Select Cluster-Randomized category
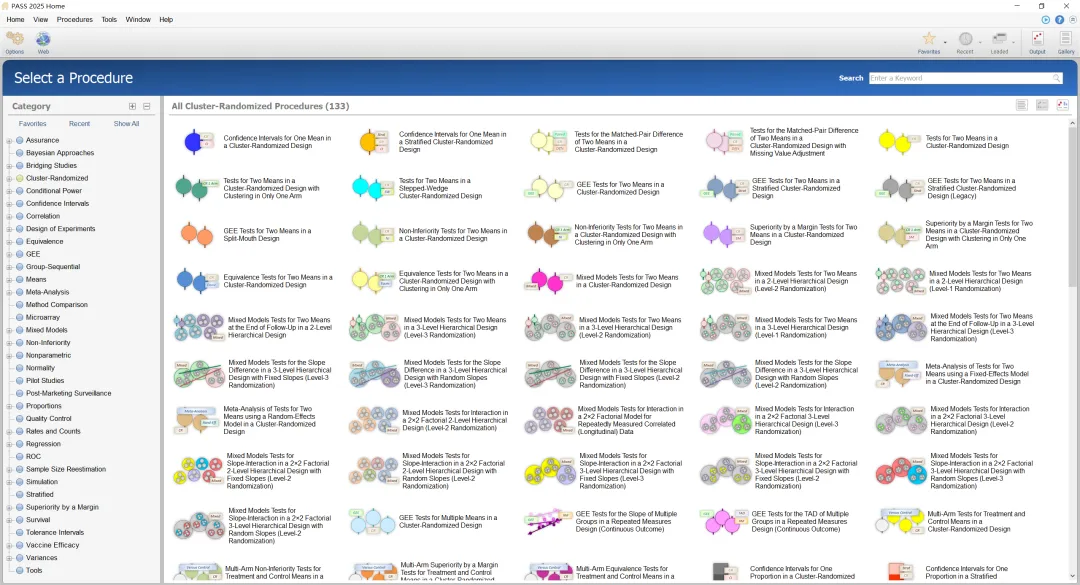 pos(57,178)
